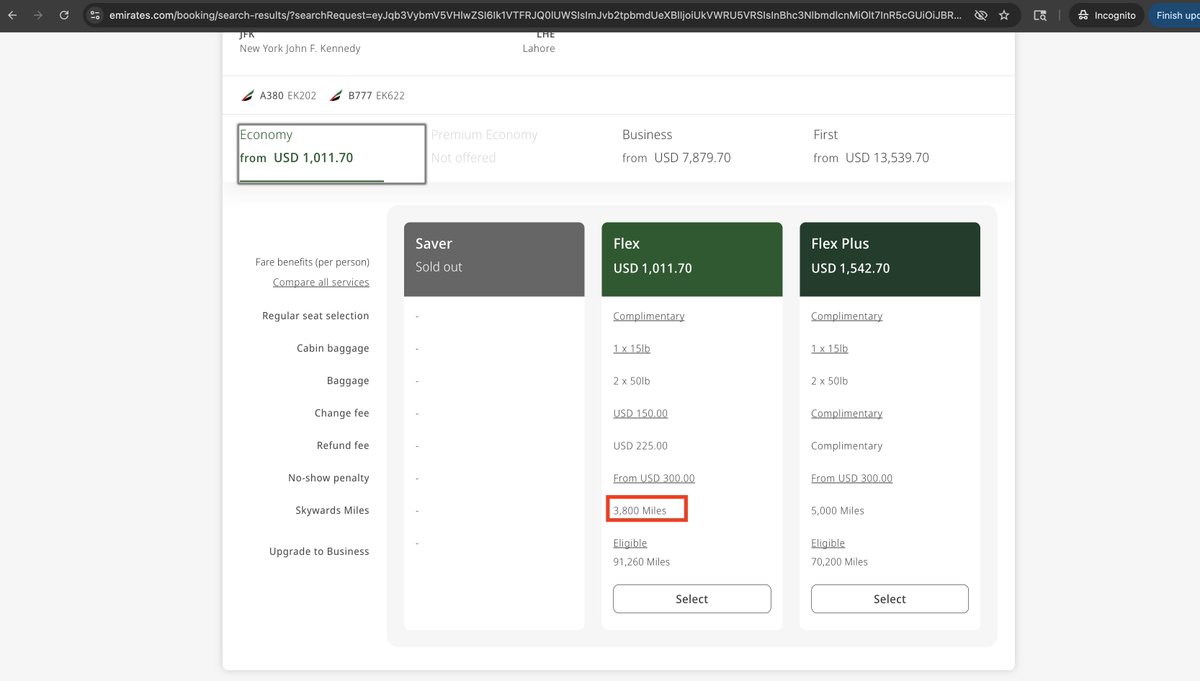Click the Incognito indicator button
Viewport: 1200px width, 681px height.
[x=1106, y=16]
